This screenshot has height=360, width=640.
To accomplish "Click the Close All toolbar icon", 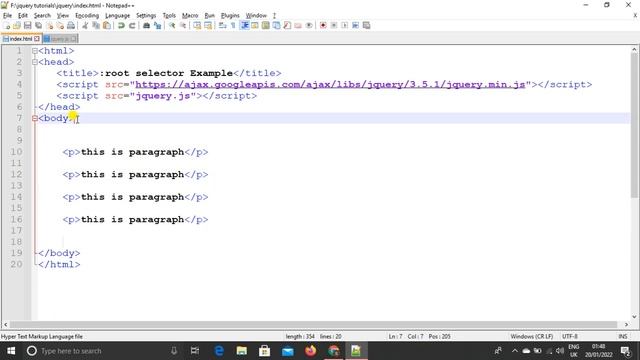I will pos(60,25).
